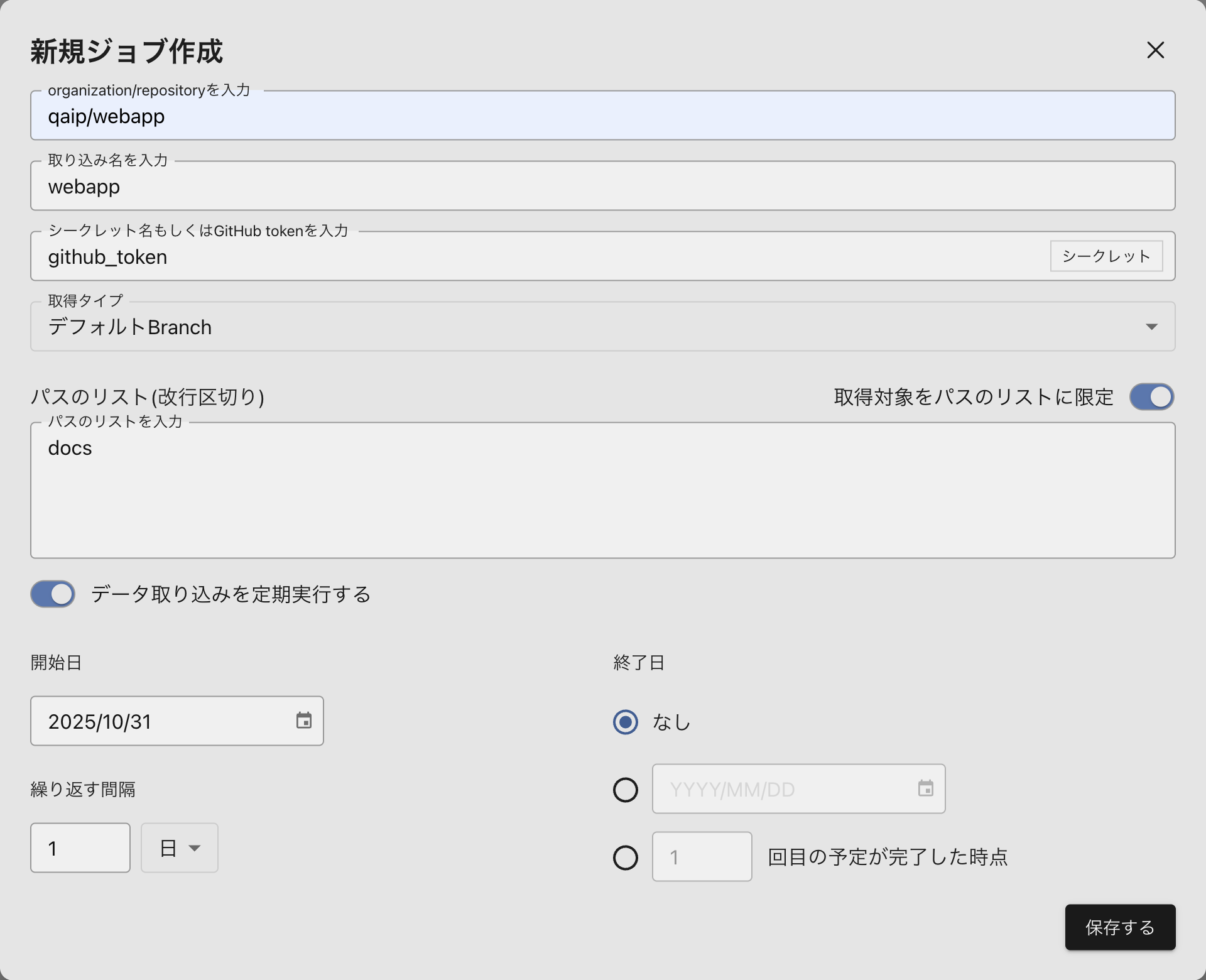Viewport: 1206px width, 980px height.
Task: Turn off データ取り込みを定期実行する toggle
Action: pyautogui.click(x=53, y=594)
